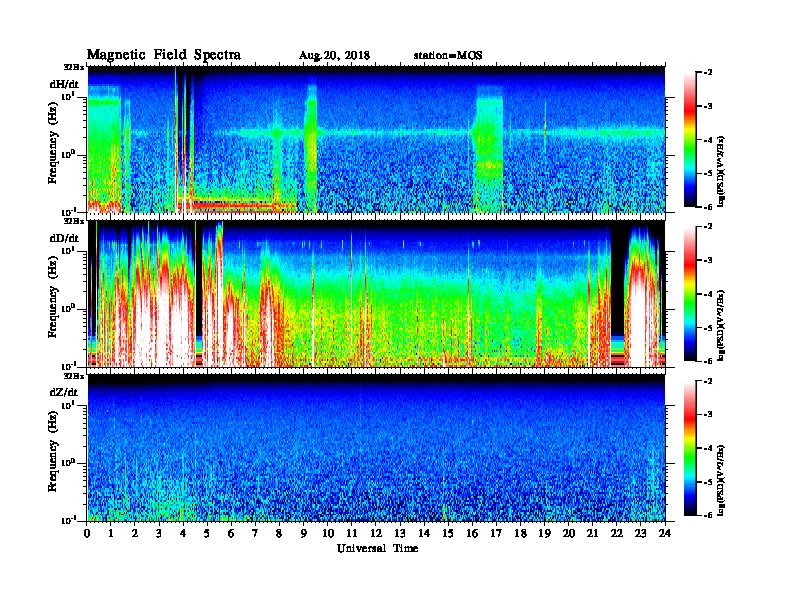Click the "-2" tick on dH/dt color bar
Screen dimensions: 792x612
(x=708, y=73)
